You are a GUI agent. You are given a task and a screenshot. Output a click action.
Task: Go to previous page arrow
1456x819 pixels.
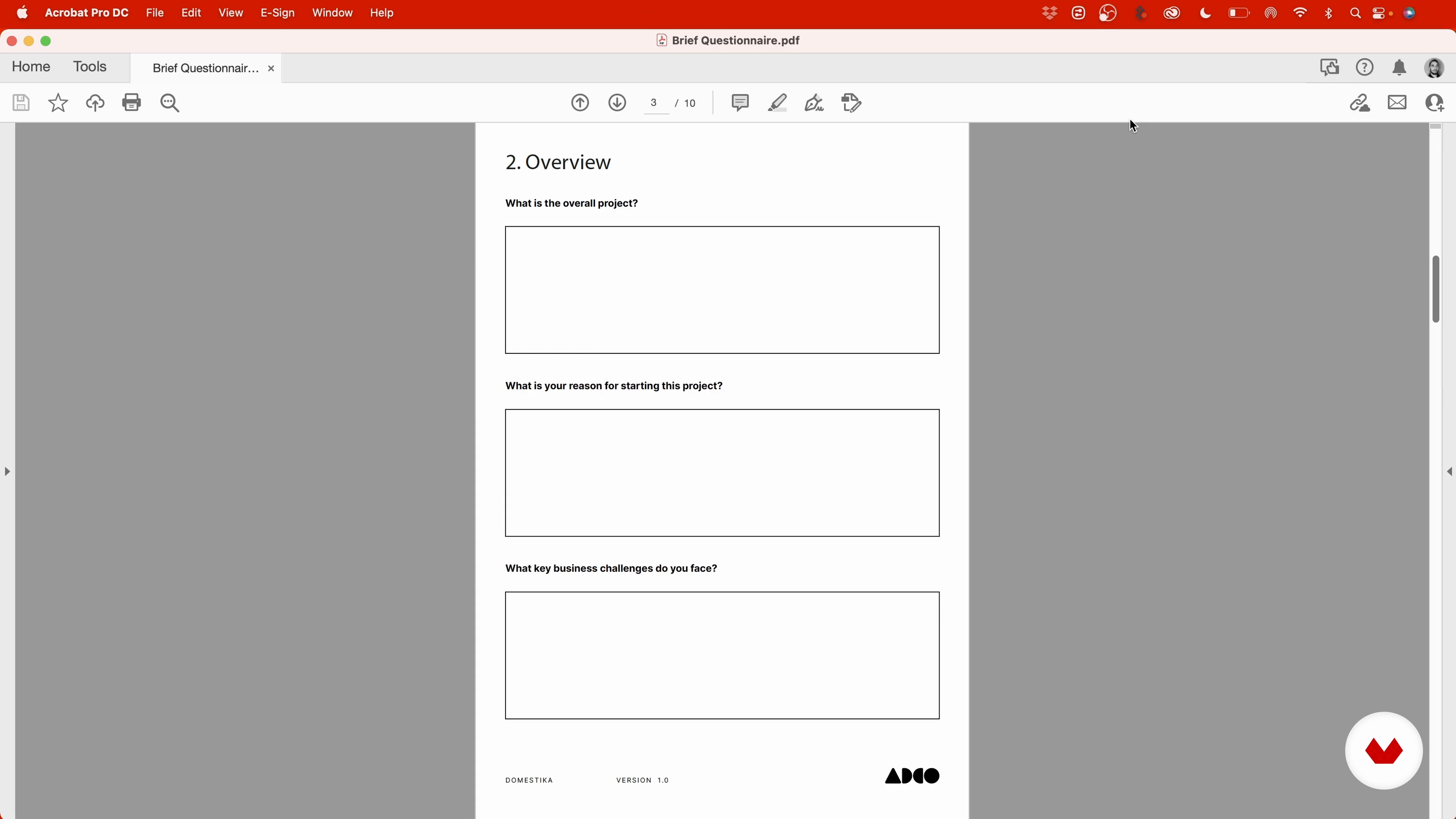(580, 103)
